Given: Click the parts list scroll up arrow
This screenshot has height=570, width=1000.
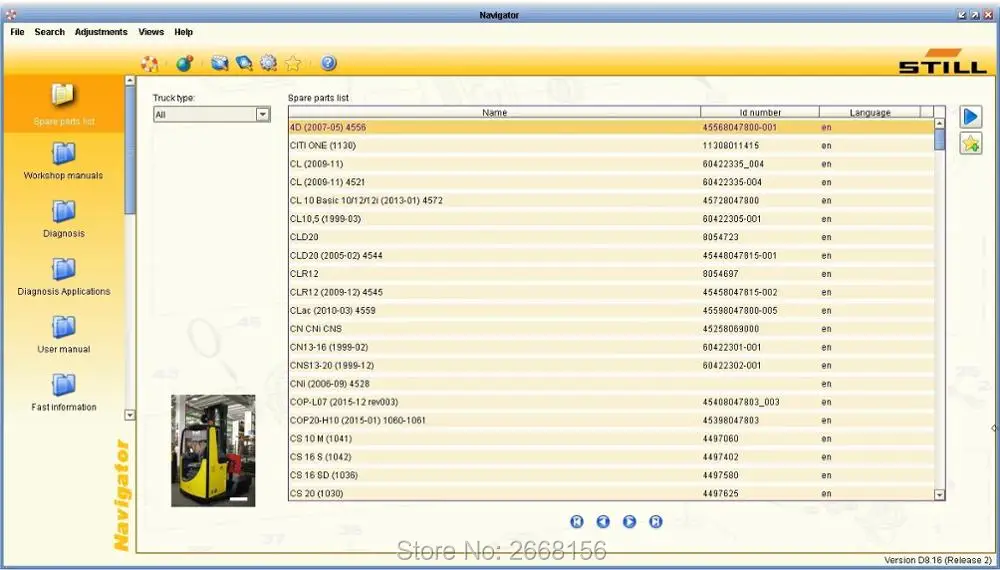Looking at the screenshot, I should pos(939,124).
